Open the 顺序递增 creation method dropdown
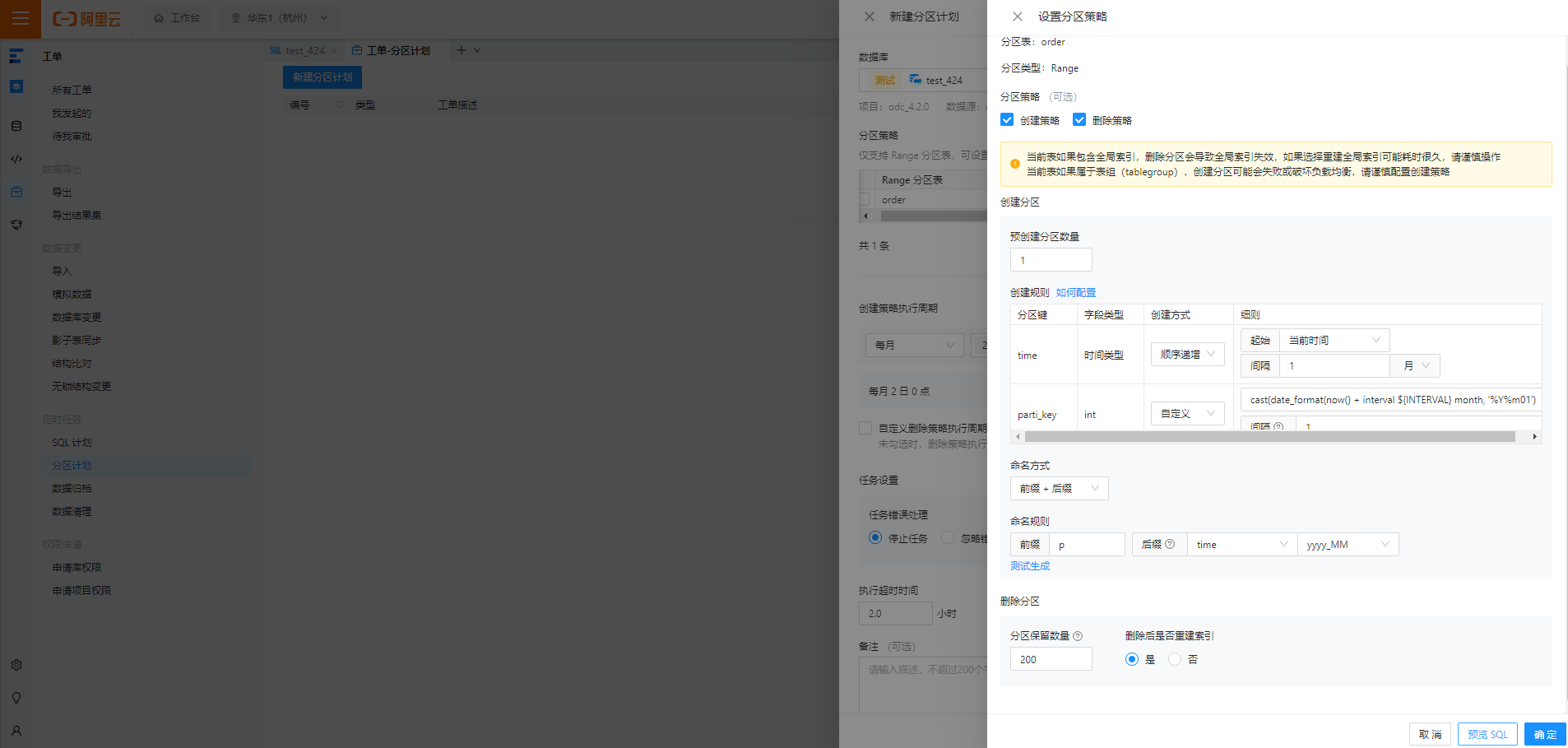The width and height of the screenshot is (1568, 748). (1187, 355)
